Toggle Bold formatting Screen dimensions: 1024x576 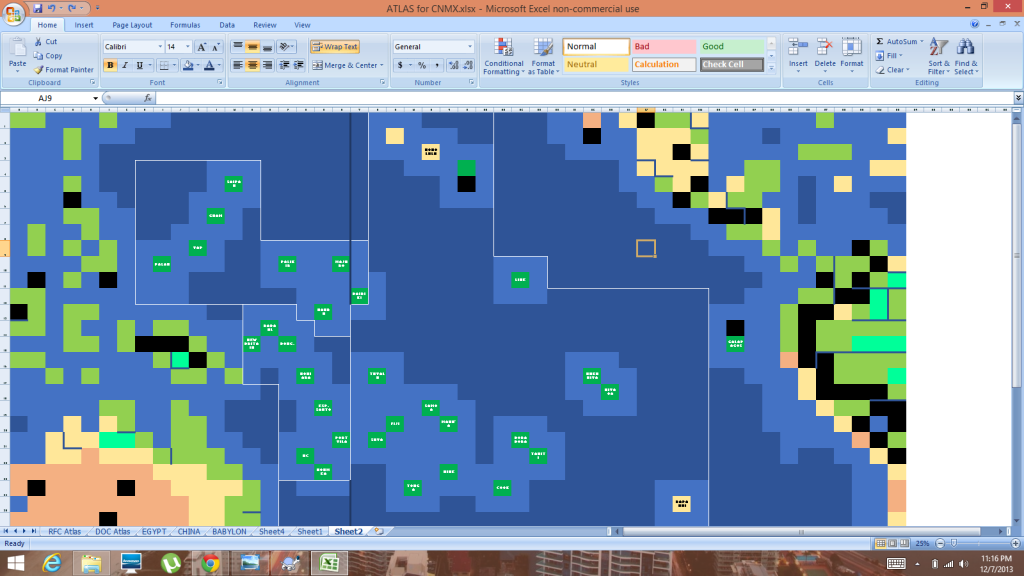(x=110, y=65)
